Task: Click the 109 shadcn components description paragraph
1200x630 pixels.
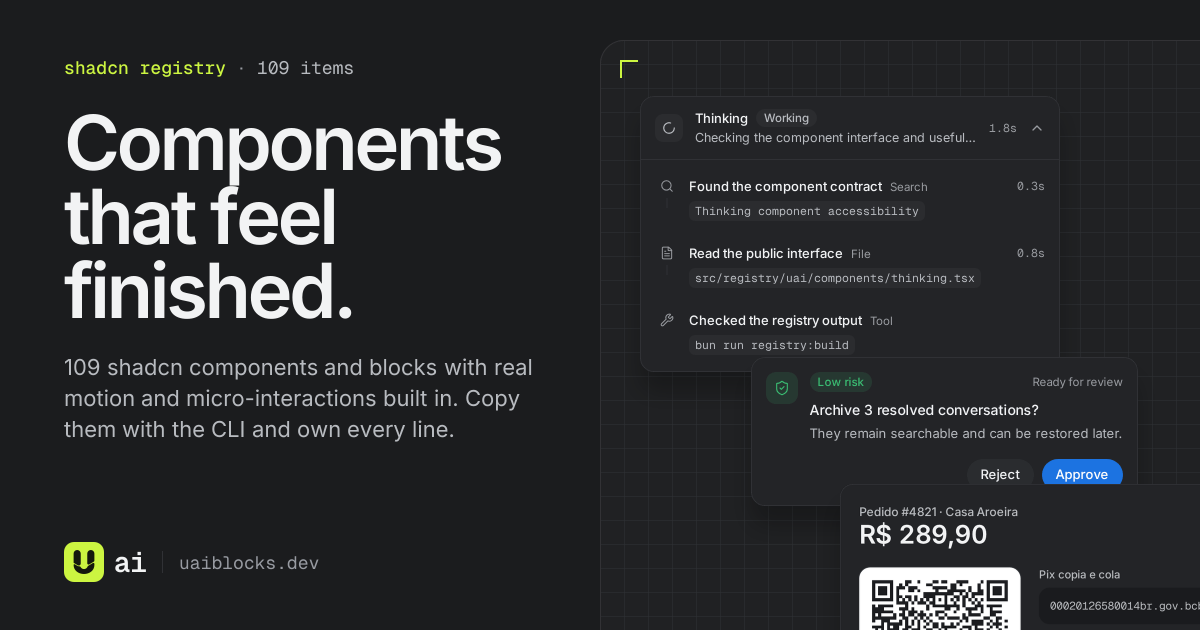Action: (x=299, y=399)
